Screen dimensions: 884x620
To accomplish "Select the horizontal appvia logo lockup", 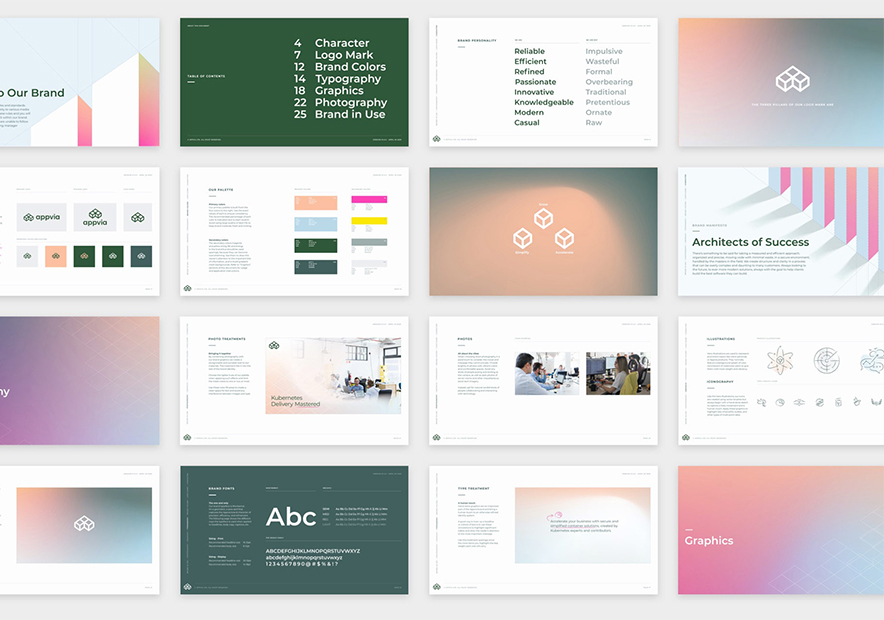I will (x=42, y=216).
